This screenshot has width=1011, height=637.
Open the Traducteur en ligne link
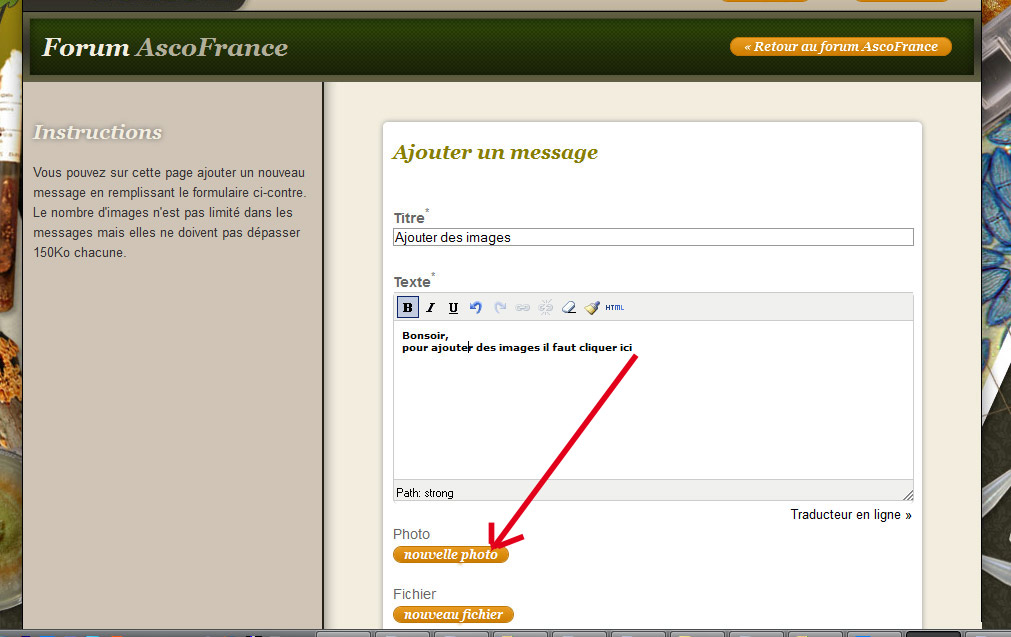[x=851, y=514]
